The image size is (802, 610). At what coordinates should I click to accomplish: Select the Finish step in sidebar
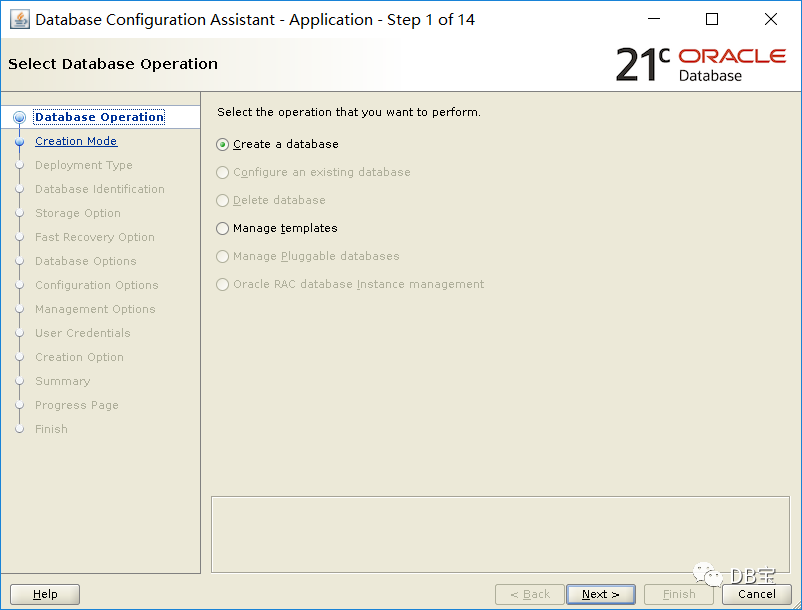click(x=51, y=430)
